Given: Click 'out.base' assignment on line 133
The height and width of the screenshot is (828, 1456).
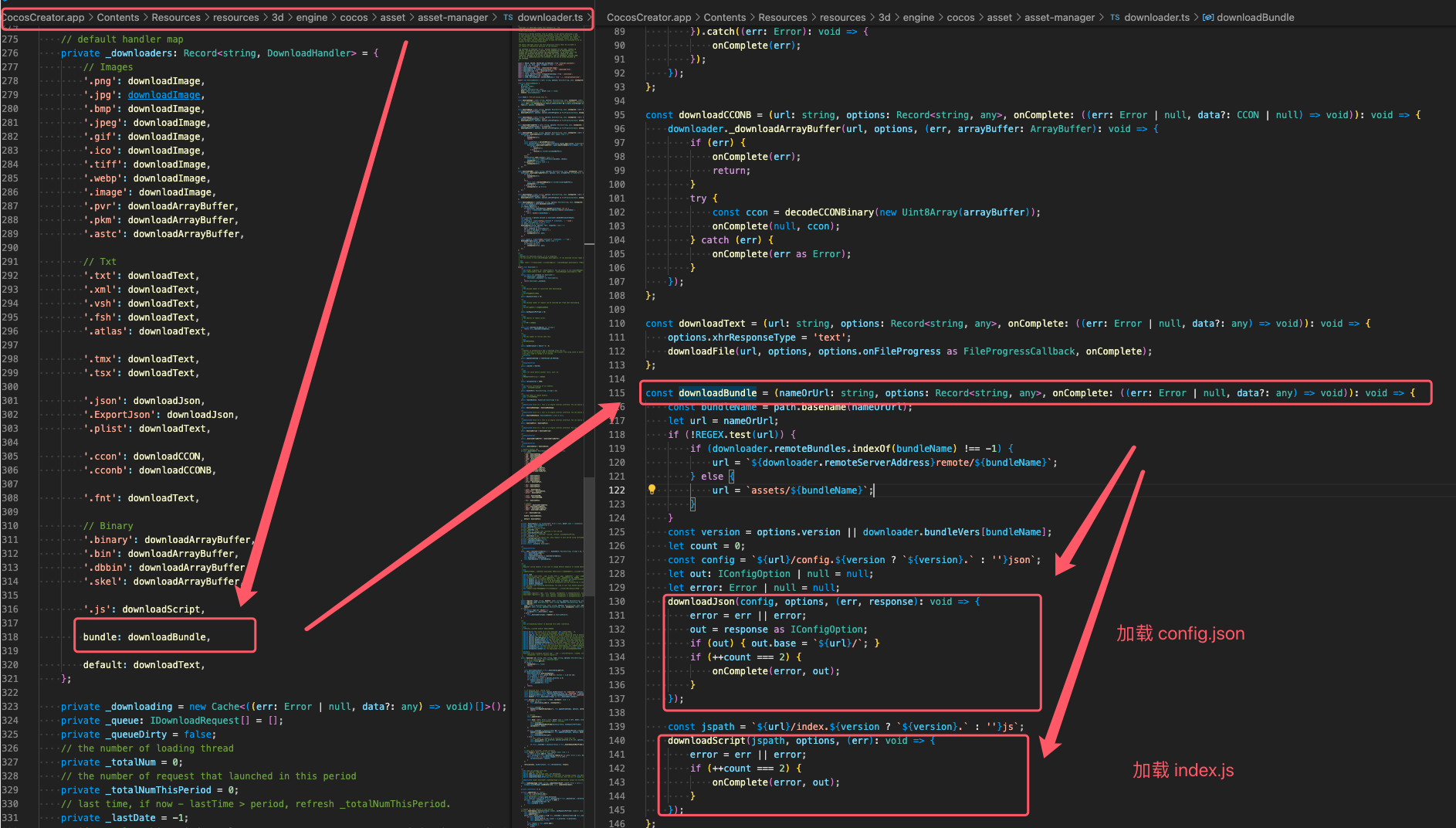Looking at the screenshot, I should (774, 643).
